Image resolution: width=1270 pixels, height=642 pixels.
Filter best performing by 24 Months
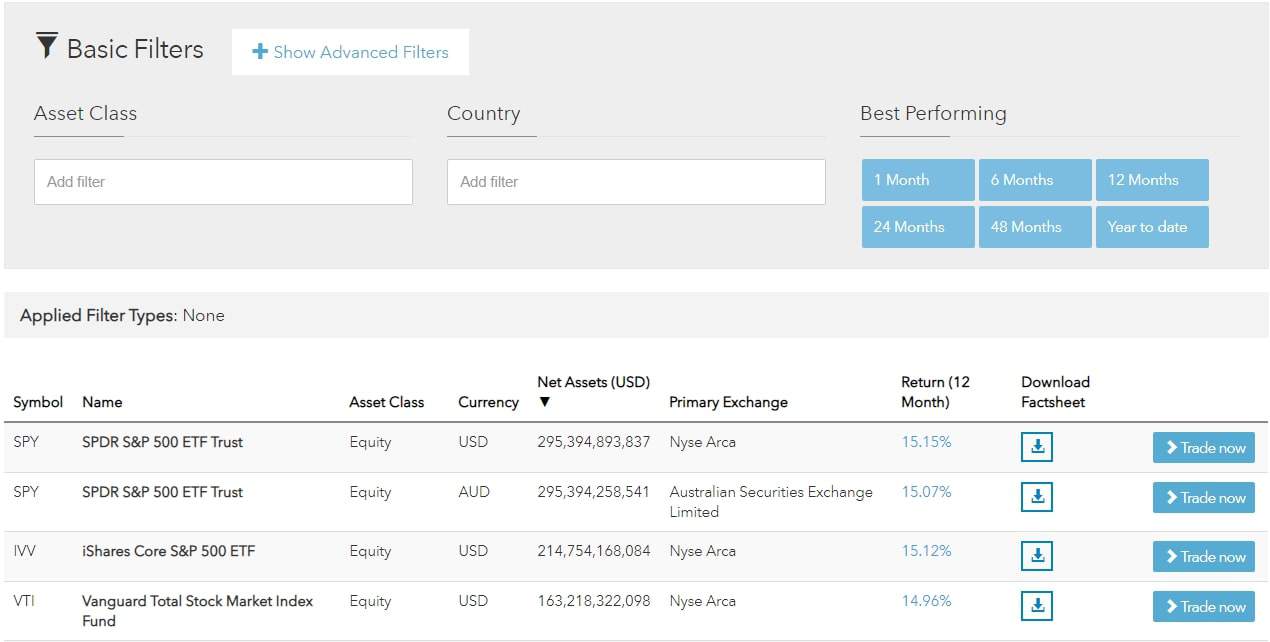click(x=918, y=227)
